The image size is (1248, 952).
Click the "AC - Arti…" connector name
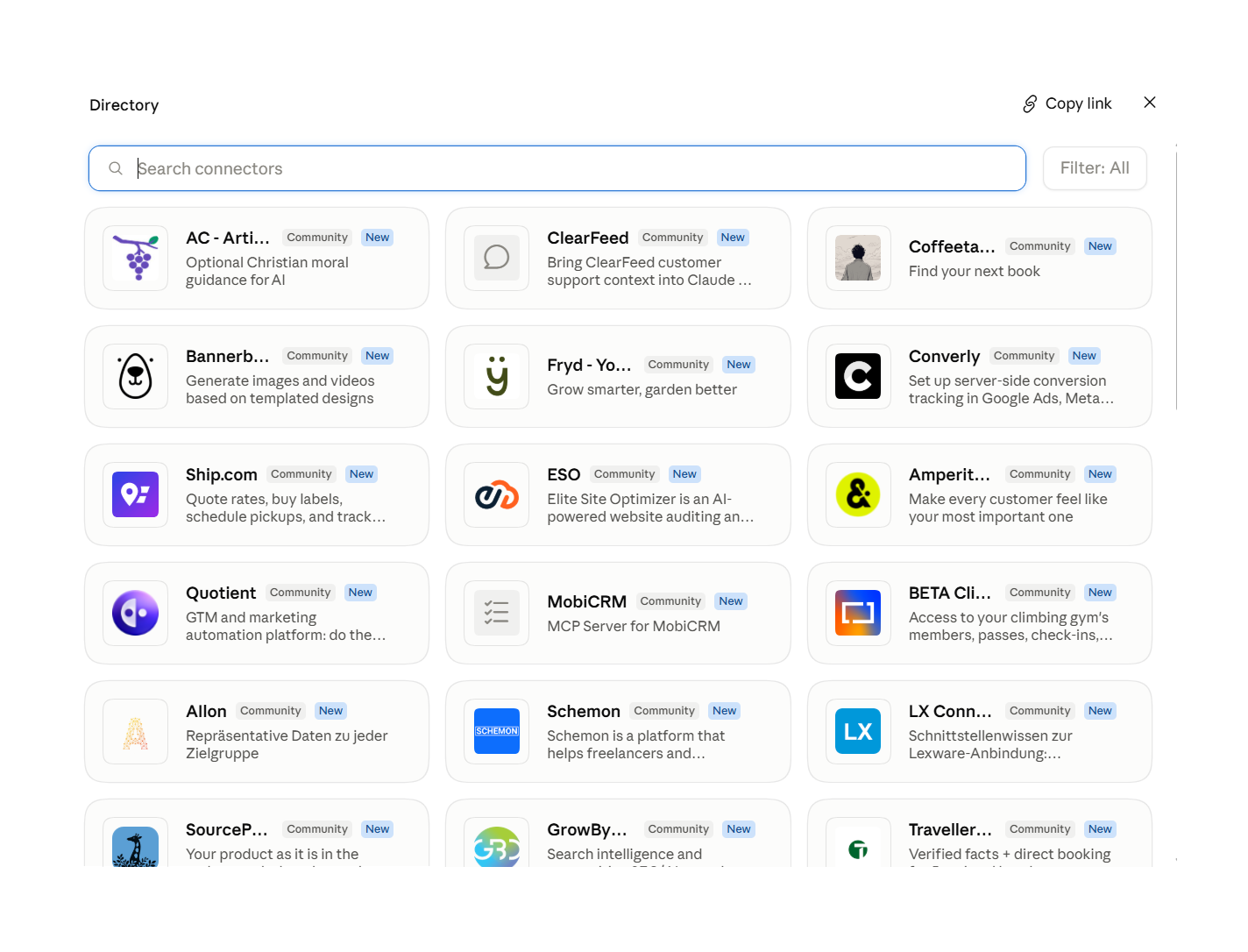tap(228, 238)
